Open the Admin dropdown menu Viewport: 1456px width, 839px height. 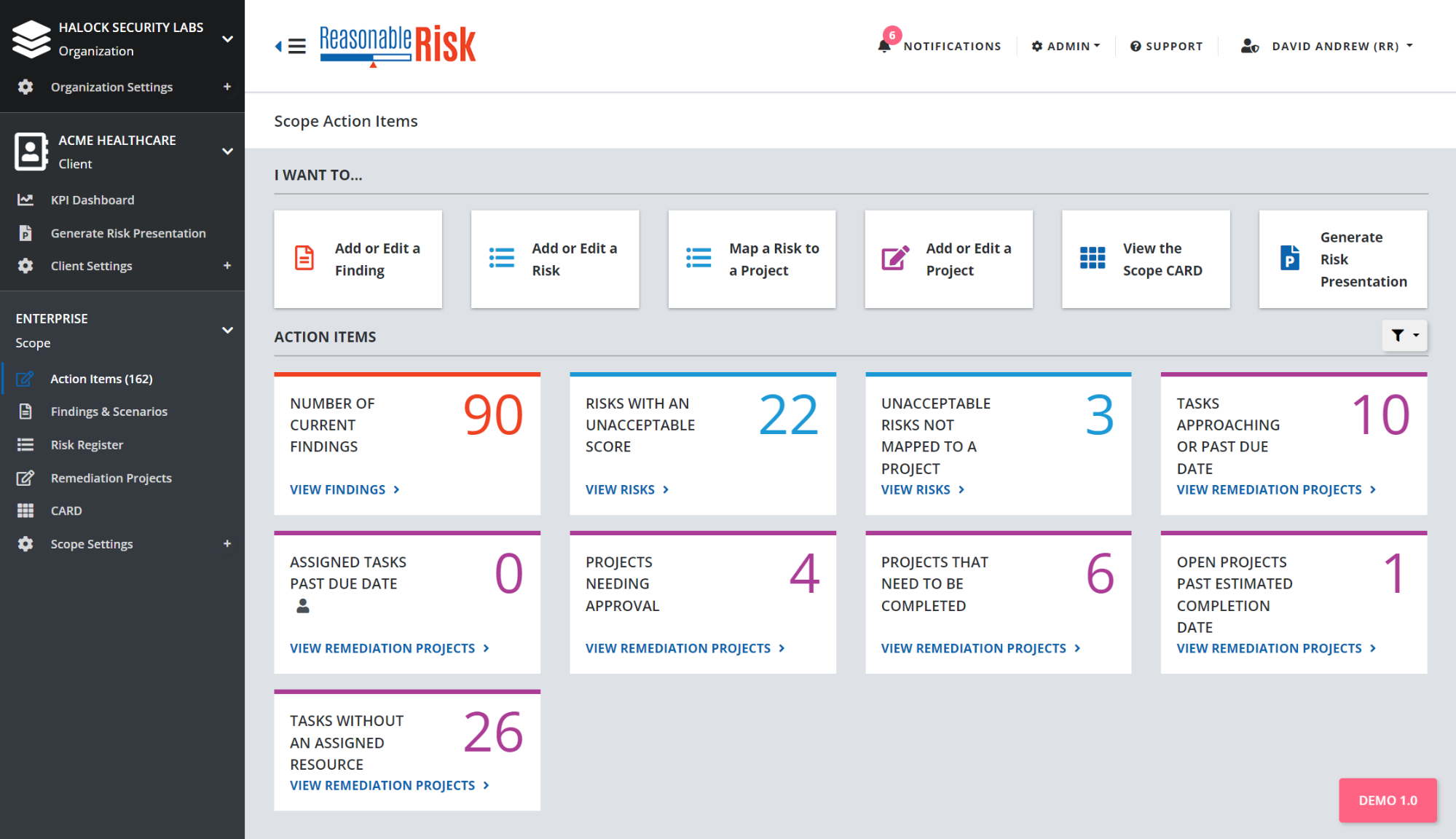1066,46
